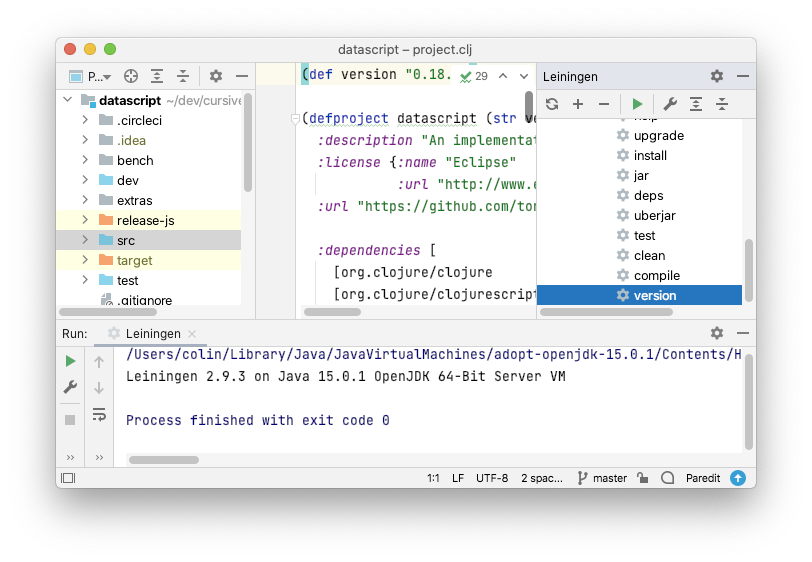Open Leiningen settings wrench
Viewport: 812px width, 562px height.
click(670, 104)
